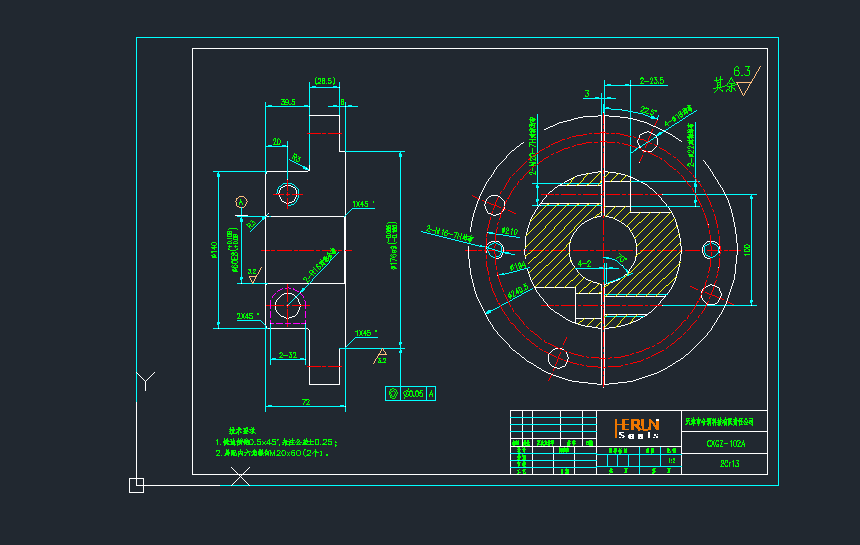Click the UCS Y-axis marker
Image resolution: width=860 pixels, height=545 pixels.
tap(146, 380)
